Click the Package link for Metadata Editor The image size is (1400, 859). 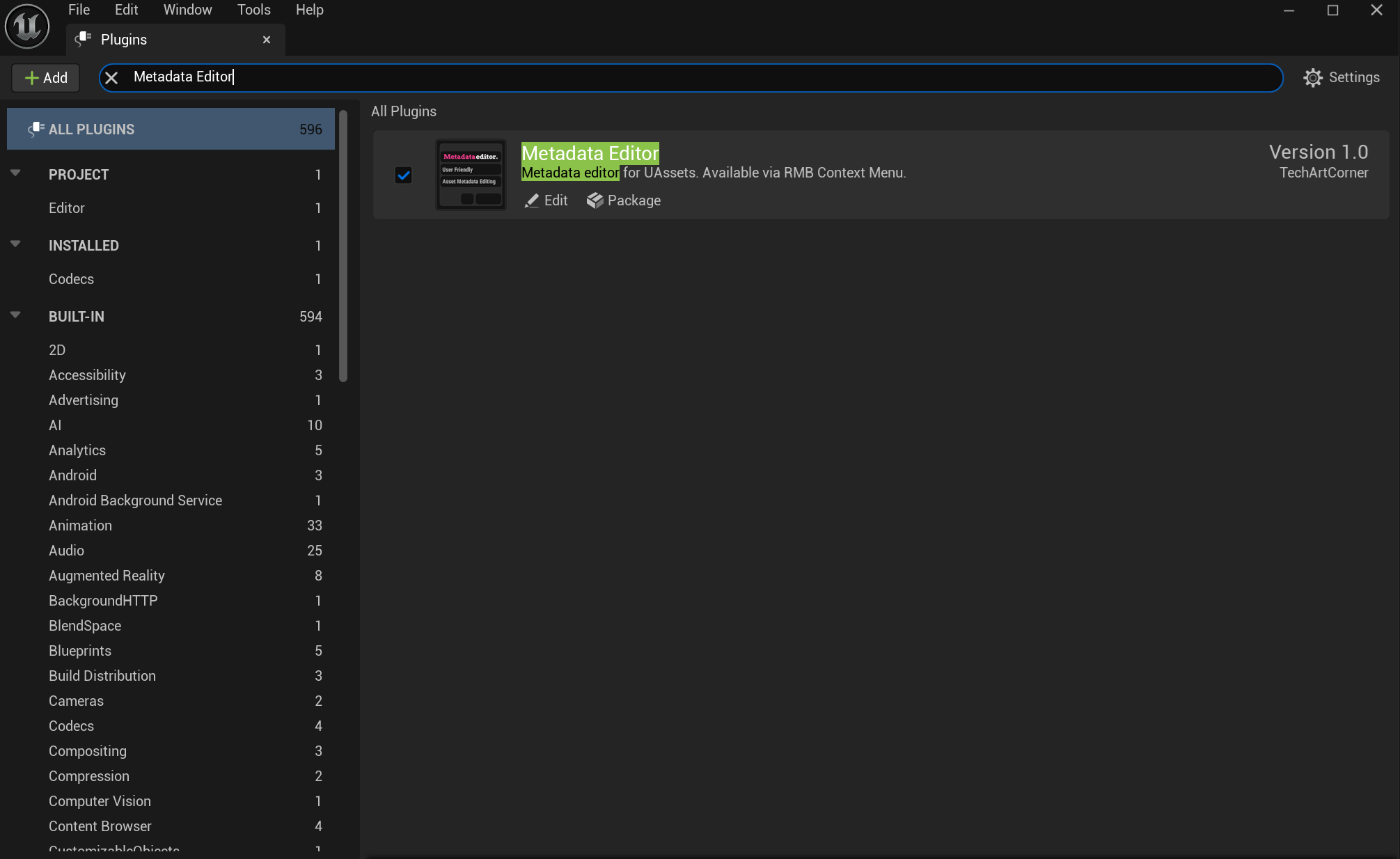(624, 200)
